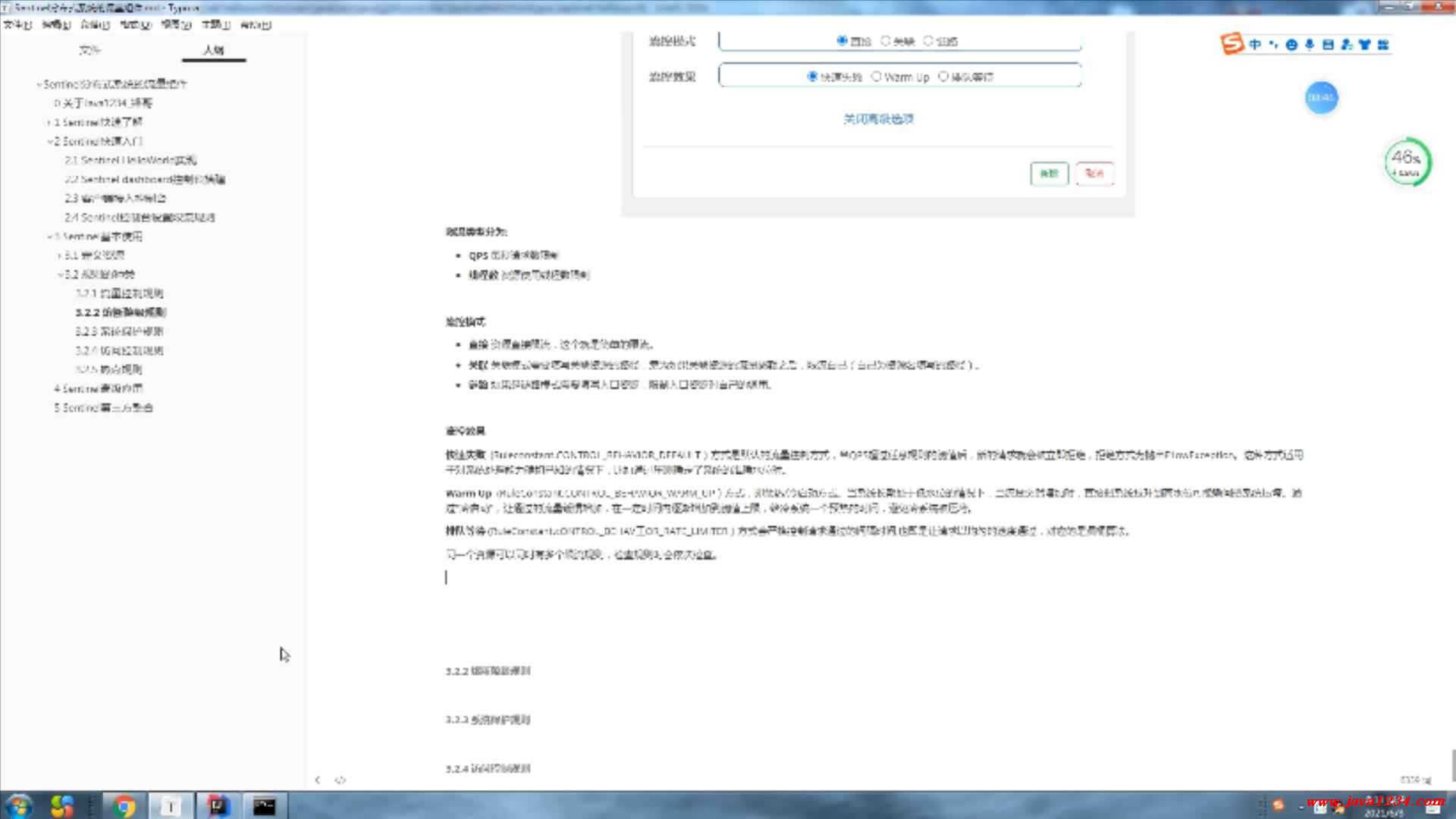The width and height of the screenshot is (1456, 819).
Task: Expand outline subsection 3.1 arrow
Action: coord(59,256)
